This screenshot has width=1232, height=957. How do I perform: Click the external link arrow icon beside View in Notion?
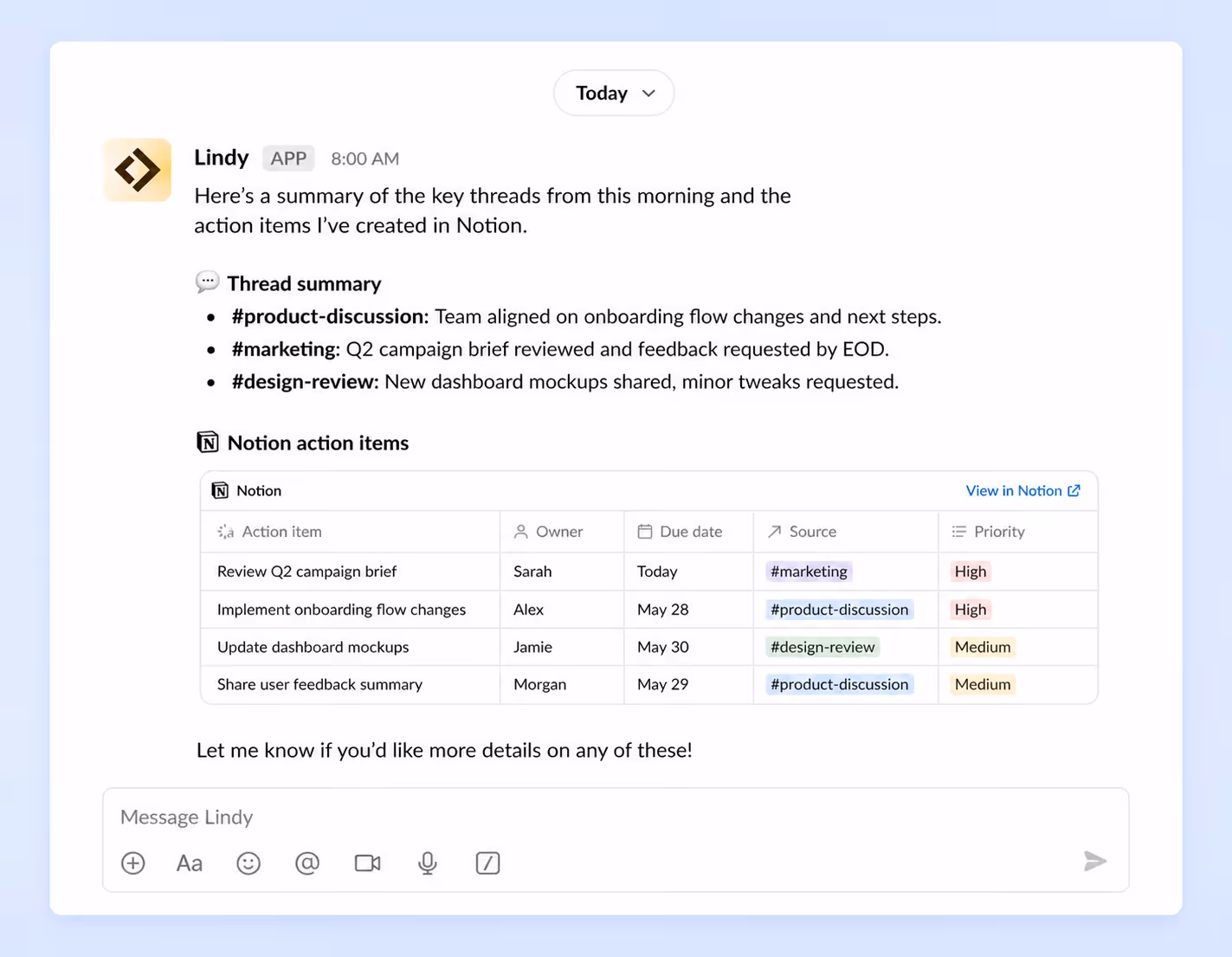[1074, 490]
